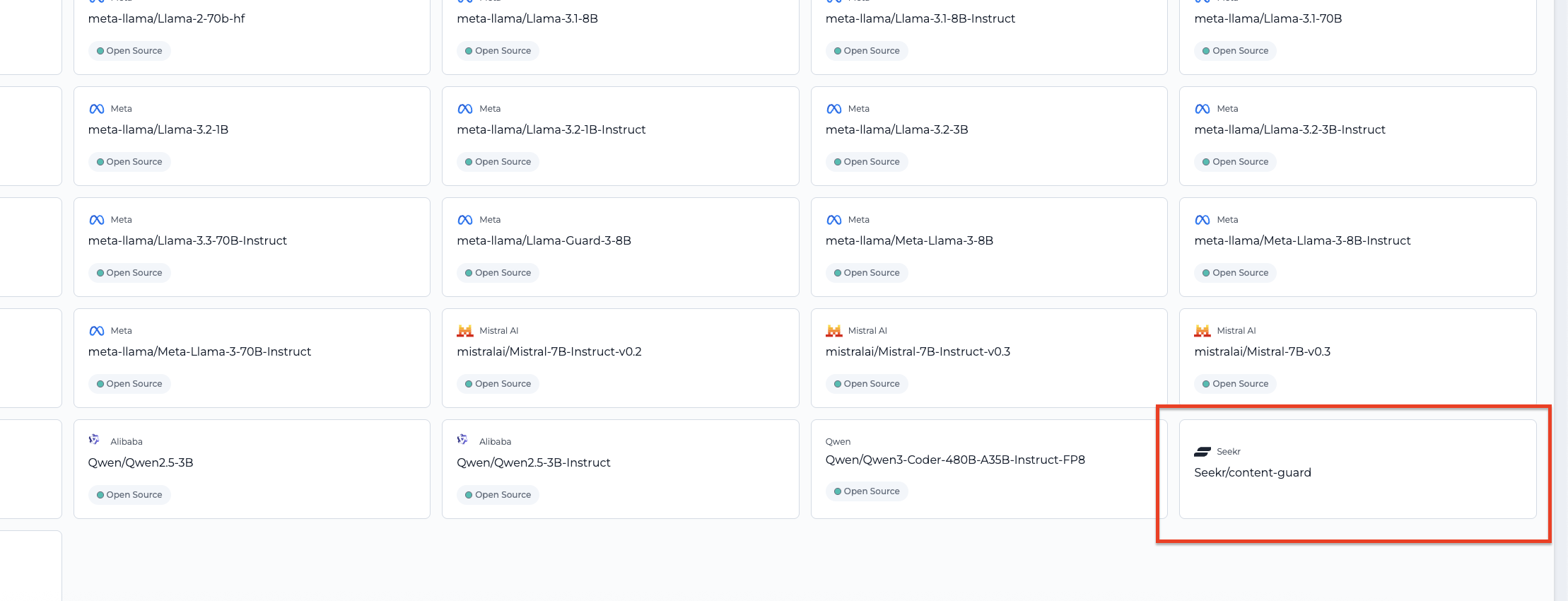The width and height of the screenshot is (1568, 601).
Task: Click the page vertical scrollbar
Action: (1561, 300)
